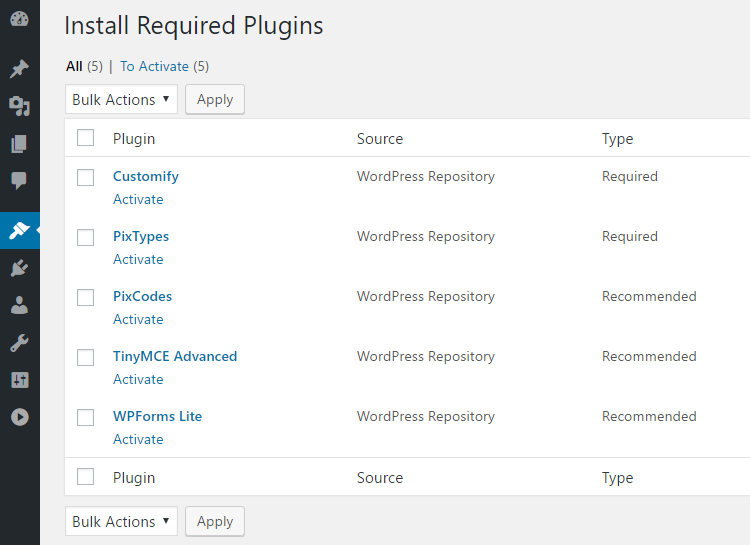Open the TinyMCE Advanced plugin link
This screenshot has width=750, height=545.
point(175,356)
